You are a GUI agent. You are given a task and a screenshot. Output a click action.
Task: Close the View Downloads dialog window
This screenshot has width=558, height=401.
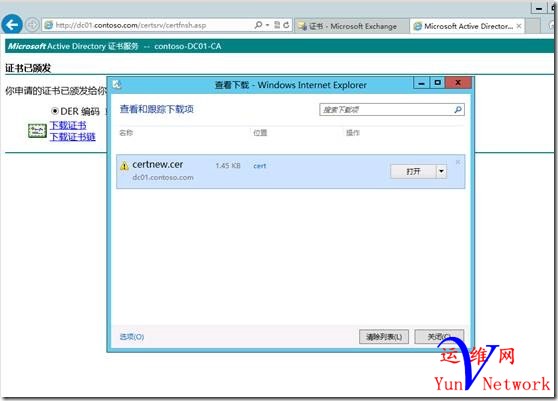click(x=458, y=83)
